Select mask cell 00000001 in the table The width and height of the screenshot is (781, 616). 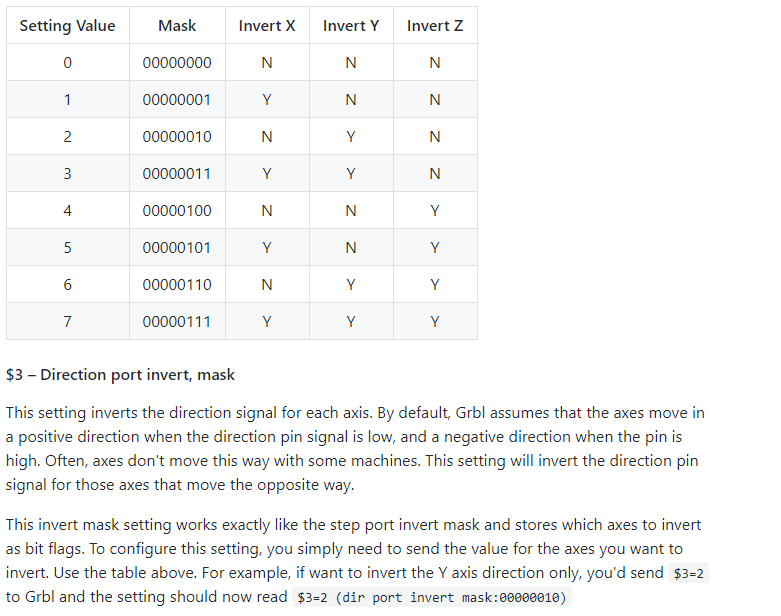click(x=177, y=100)
